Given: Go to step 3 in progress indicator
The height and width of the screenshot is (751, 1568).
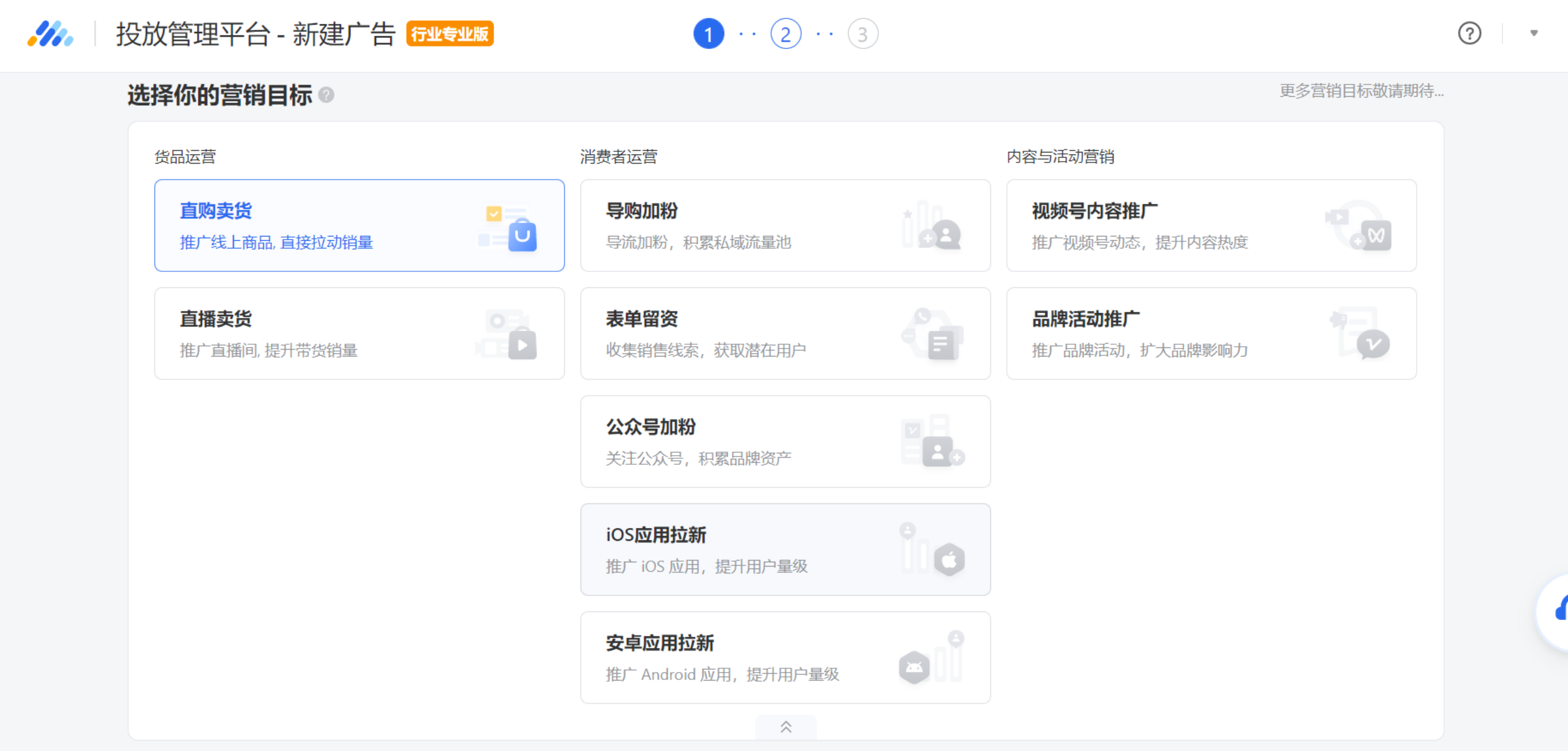Looking at the screenshot, I should pos(862,34).
